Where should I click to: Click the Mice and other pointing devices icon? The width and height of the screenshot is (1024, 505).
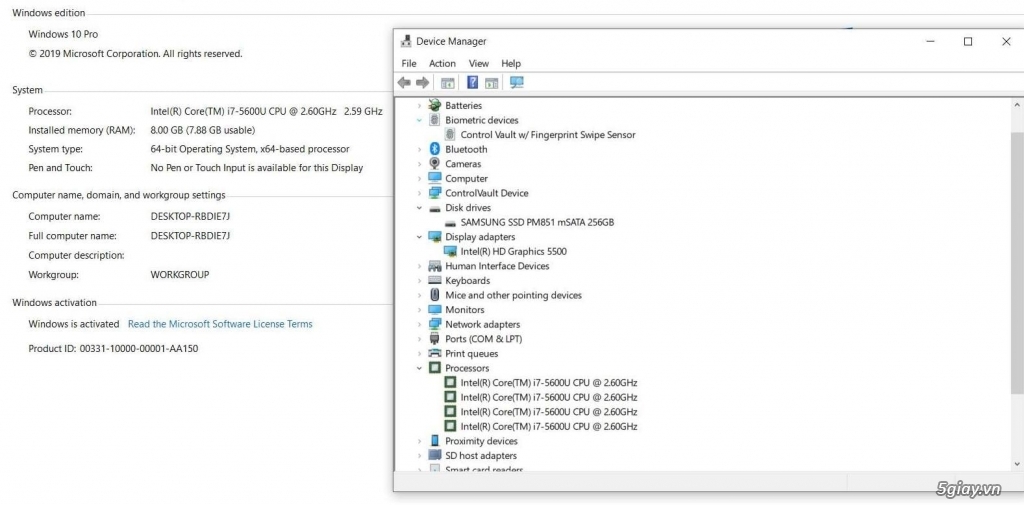tap(434, 295)
